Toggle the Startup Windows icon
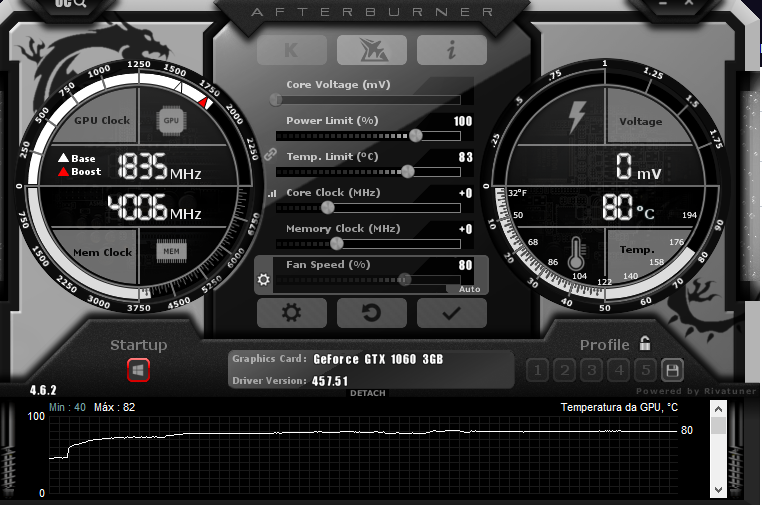The height and width of the screenshot is (505, 762). (x=138, y=370)
